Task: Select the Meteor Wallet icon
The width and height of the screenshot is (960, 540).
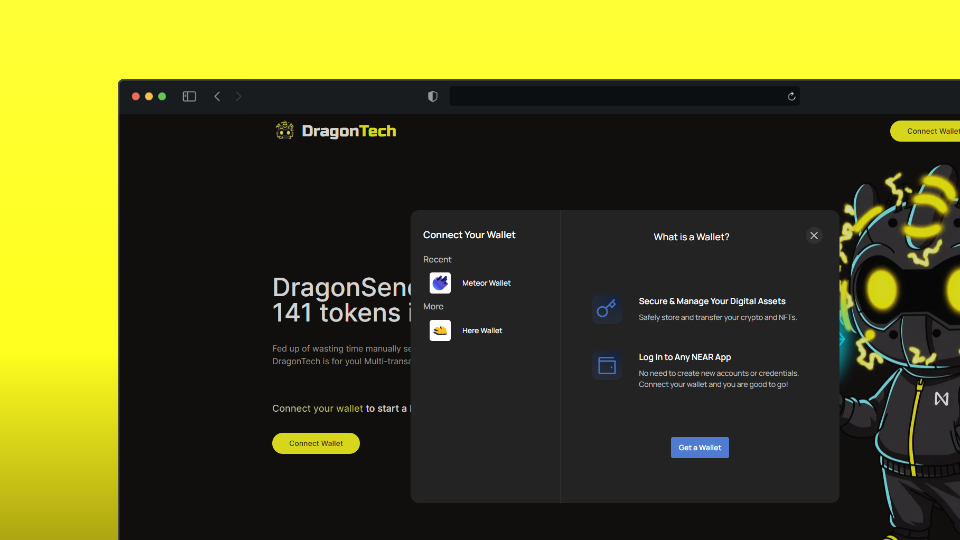Action: point(440,283)
